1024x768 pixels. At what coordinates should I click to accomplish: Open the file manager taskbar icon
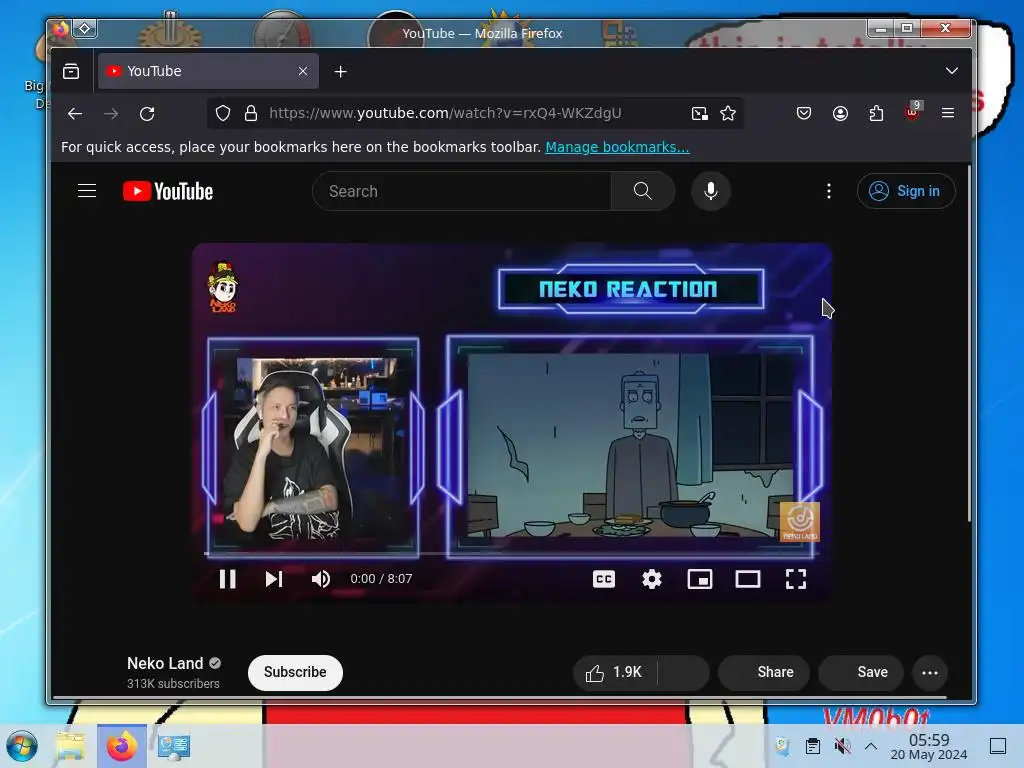pyautogui.click(x=71, y=746)
